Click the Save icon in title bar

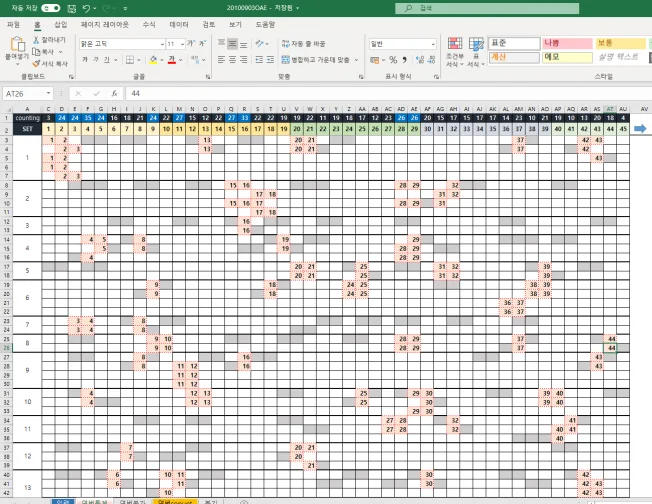point(72,8)
